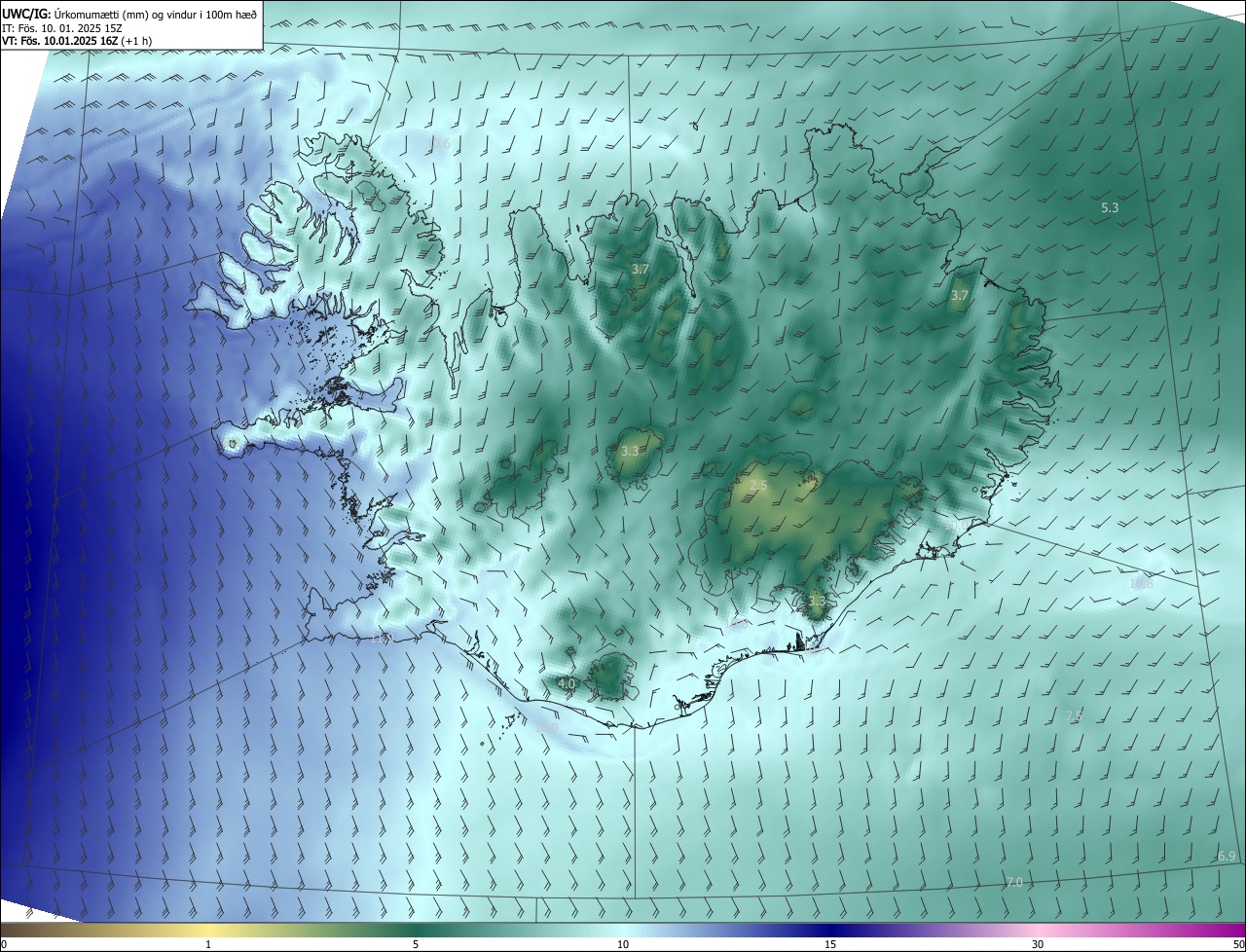Click the '1' tick on the color scale
This screenshot has height=952, width=1246.
tap(208, 944)
